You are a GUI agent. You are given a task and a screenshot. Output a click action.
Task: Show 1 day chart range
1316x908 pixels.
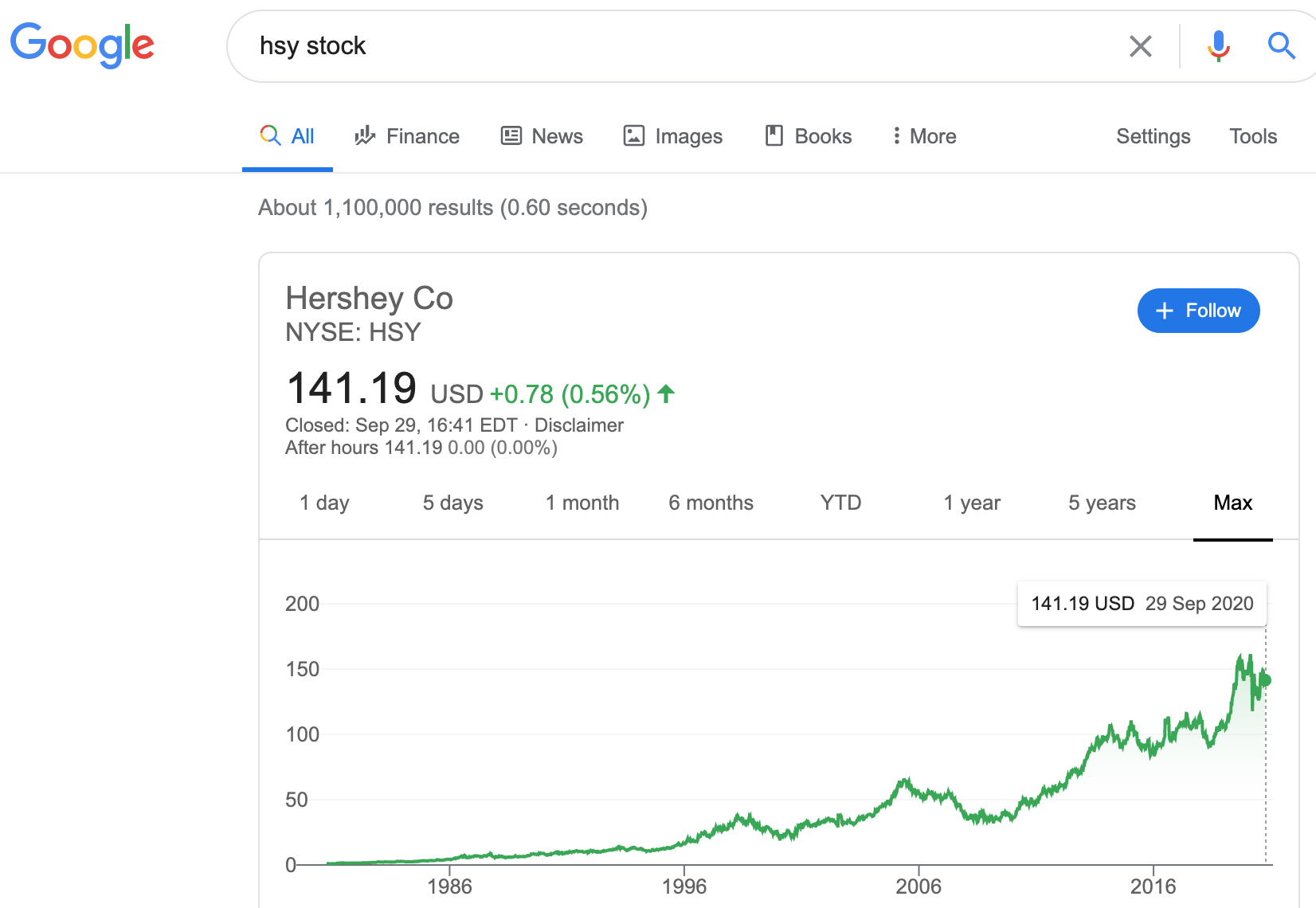pyautogui.click(x=324, y=503)
